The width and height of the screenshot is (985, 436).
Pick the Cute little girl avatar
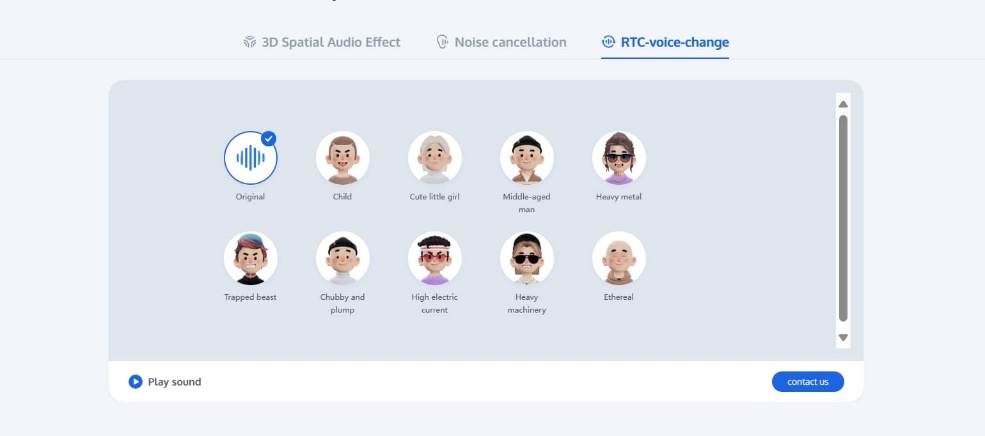pyautogui.click(x=435, y=158)
